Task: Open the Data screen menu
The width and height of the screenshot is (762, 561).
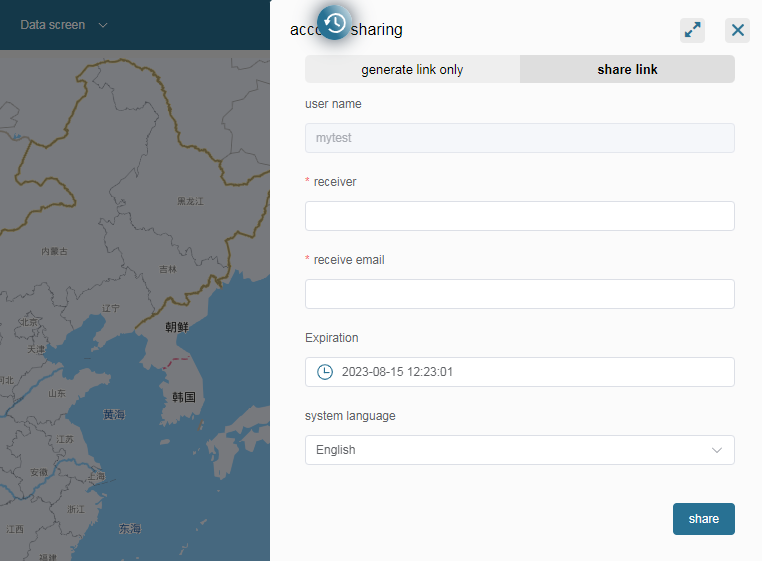Action: 53,25
